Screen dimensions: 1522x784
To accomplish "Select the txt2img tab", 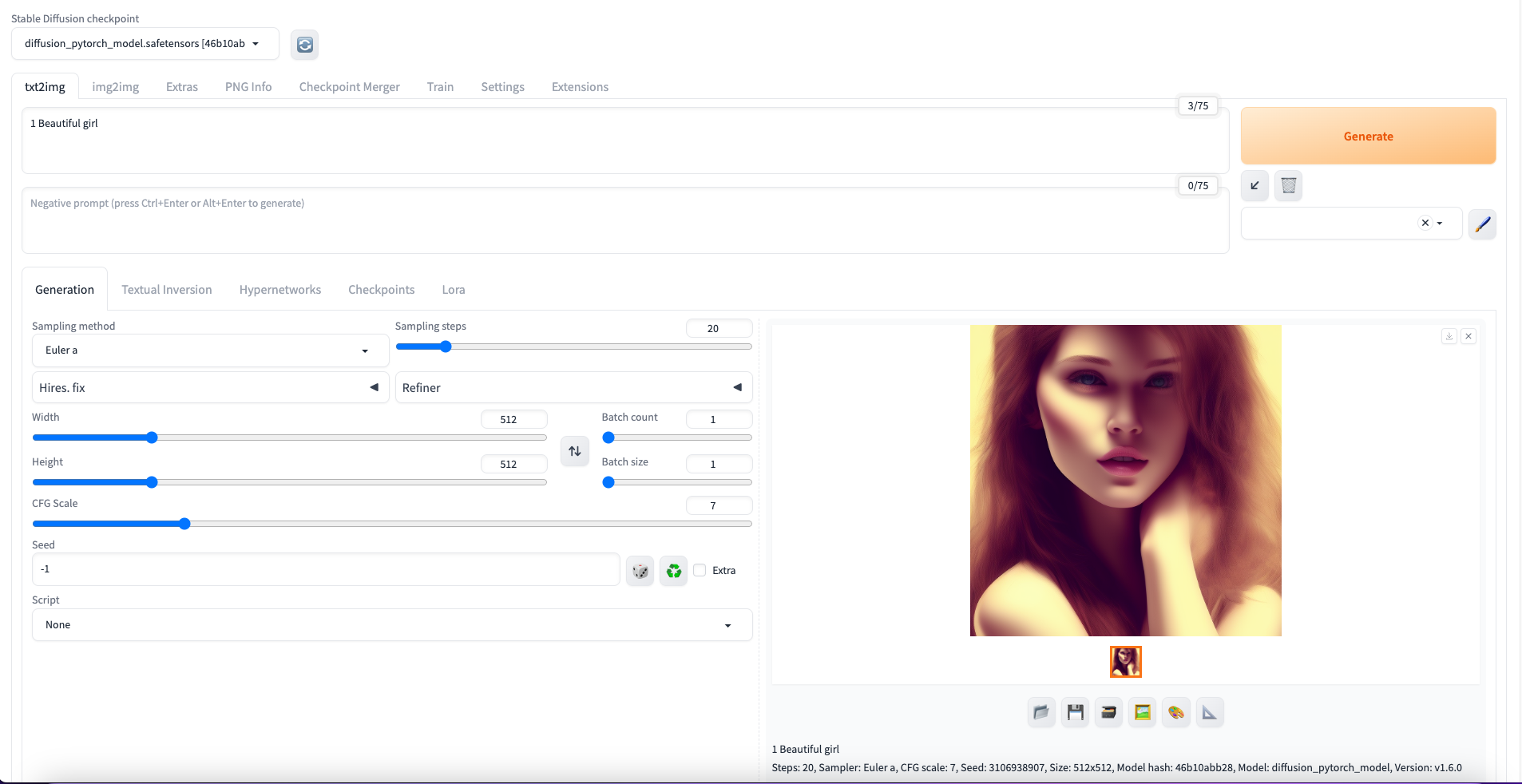I will (45, 86).
